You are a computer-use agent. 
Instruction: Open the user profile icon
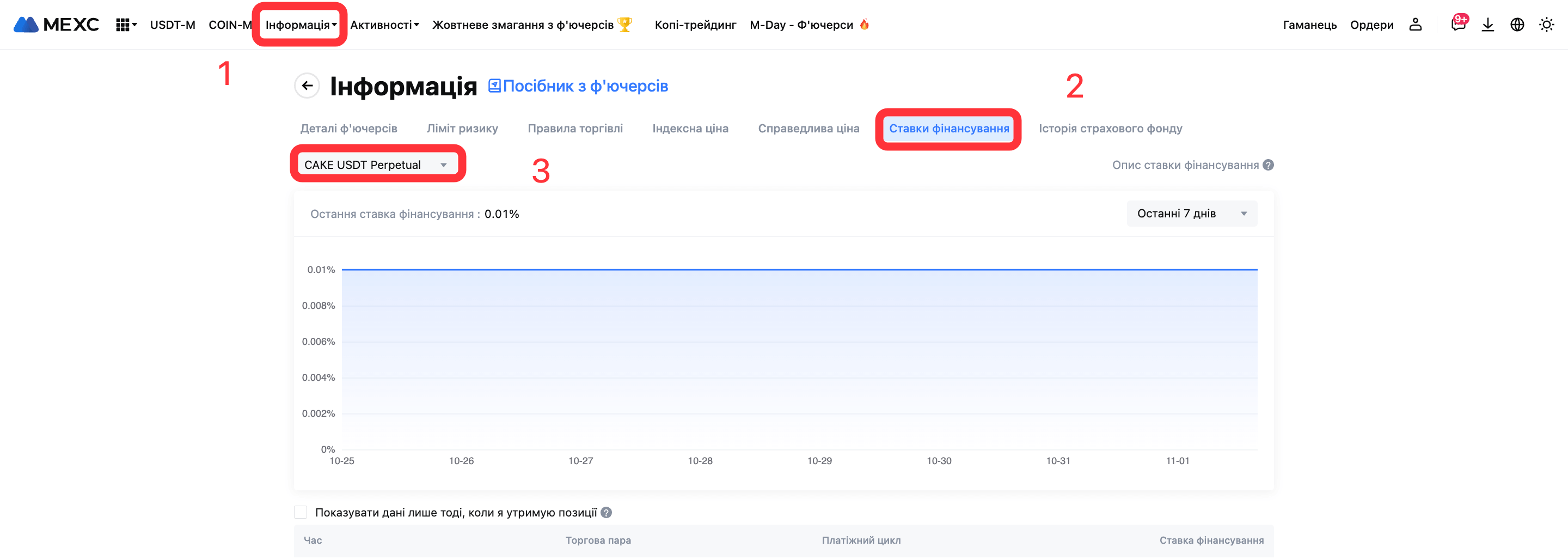tap(1415, 25)
